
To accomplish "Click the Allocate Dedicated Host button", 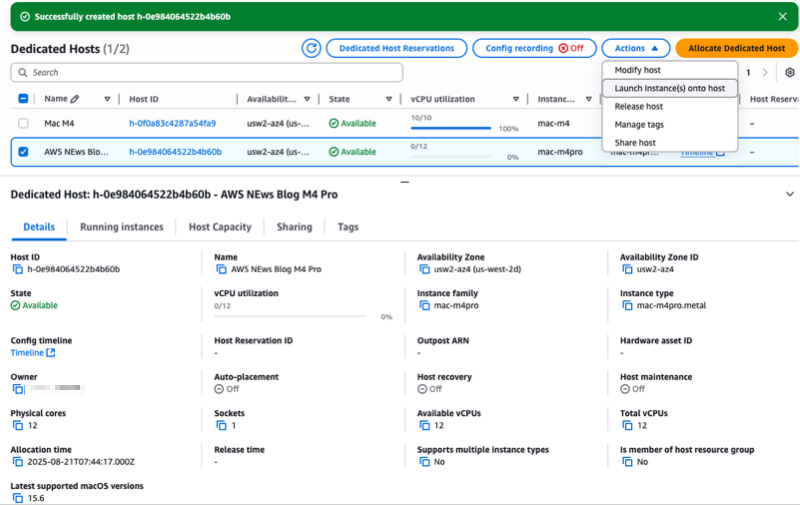I will (x=736, y=48).
